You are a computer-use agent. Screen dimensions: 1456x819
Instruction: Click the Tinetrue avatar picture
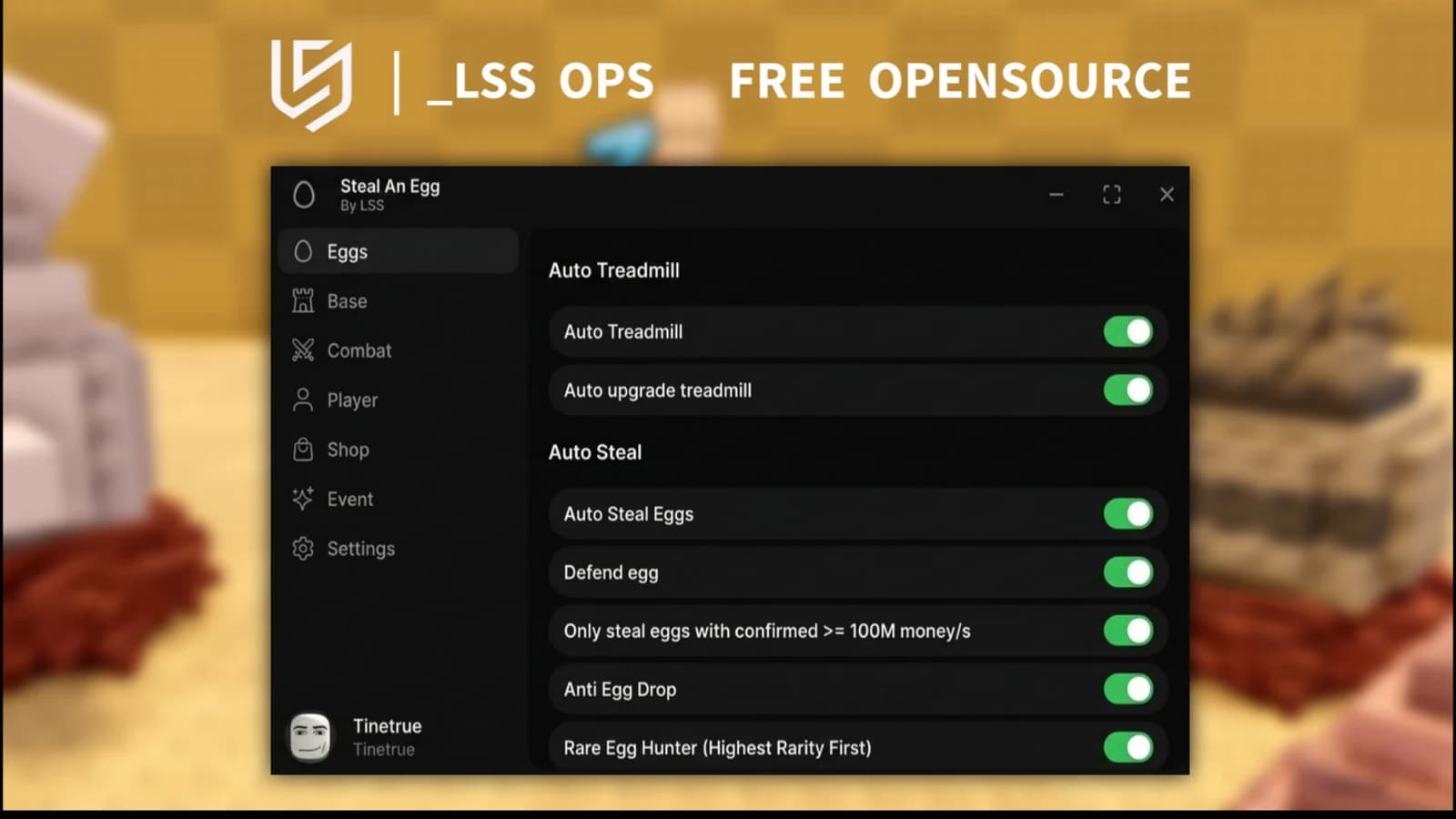tap(310, 737)
